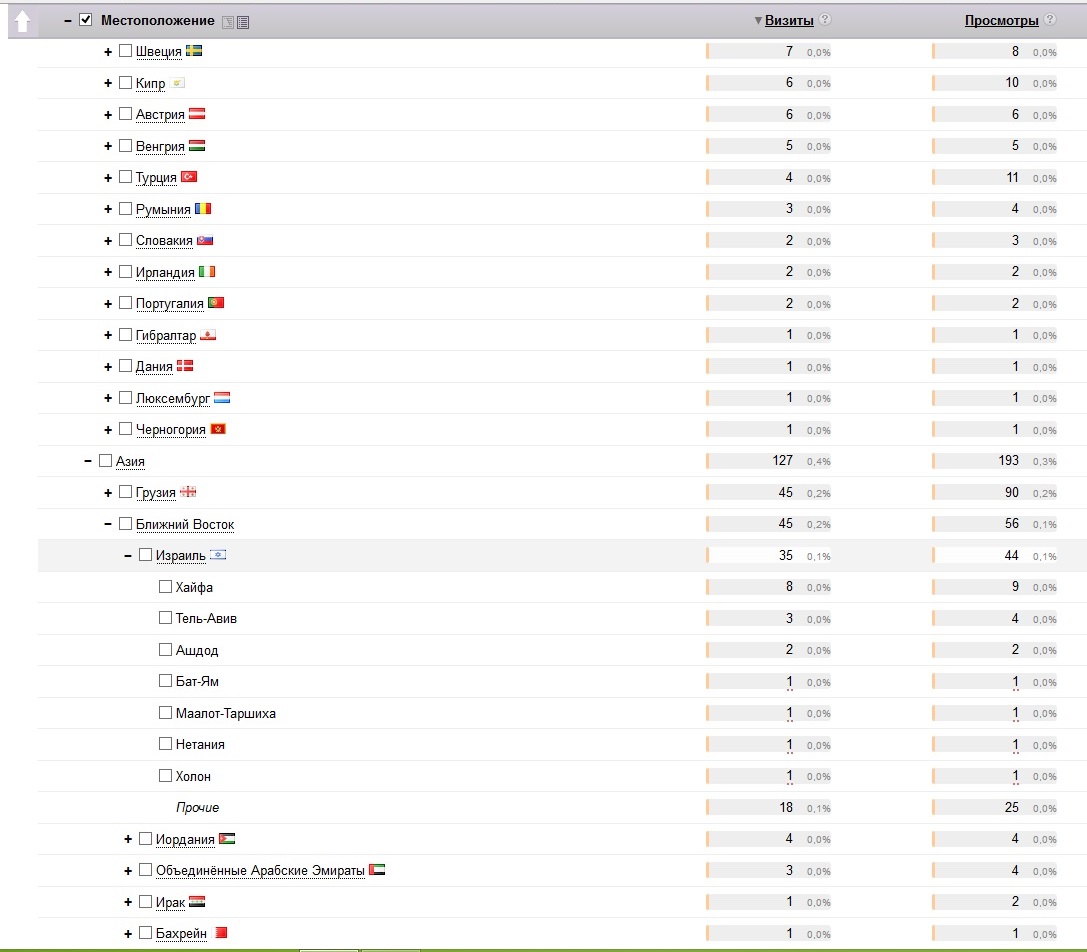Expand the Грузия row
1087x952 pixels.
point(108,493)
